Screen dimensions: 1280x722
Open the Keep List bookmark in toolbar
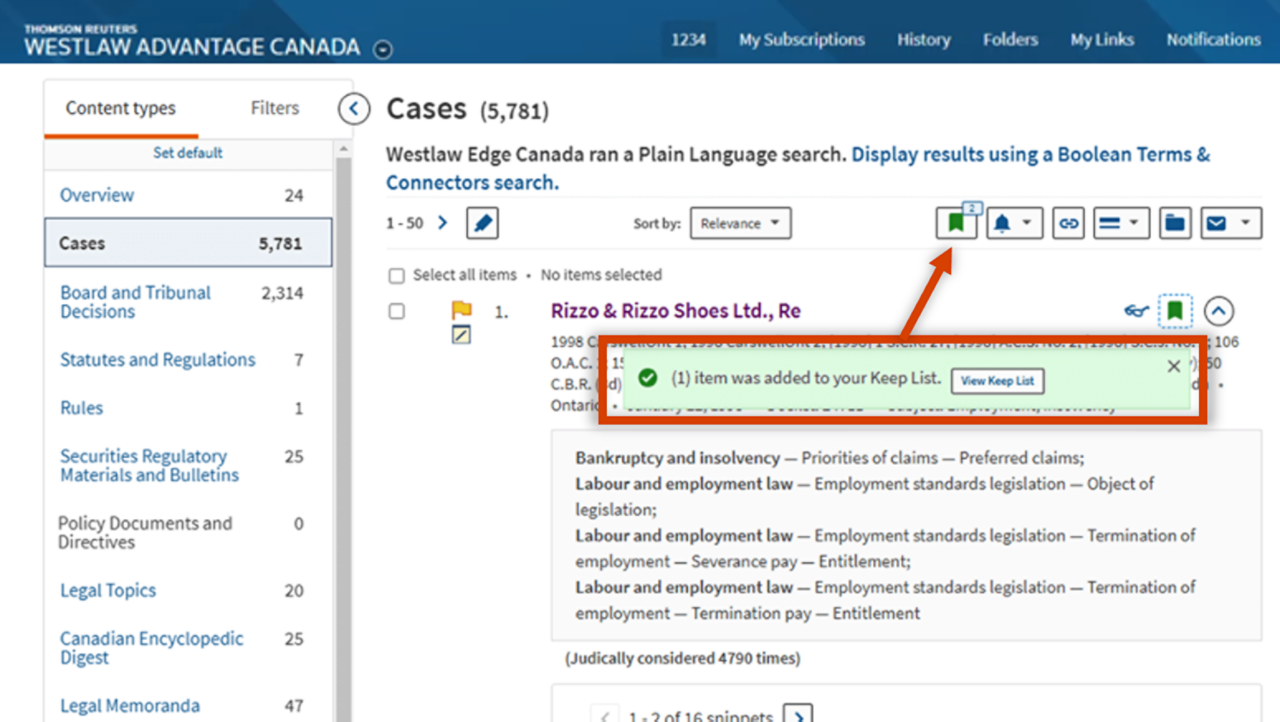point(956,224)
